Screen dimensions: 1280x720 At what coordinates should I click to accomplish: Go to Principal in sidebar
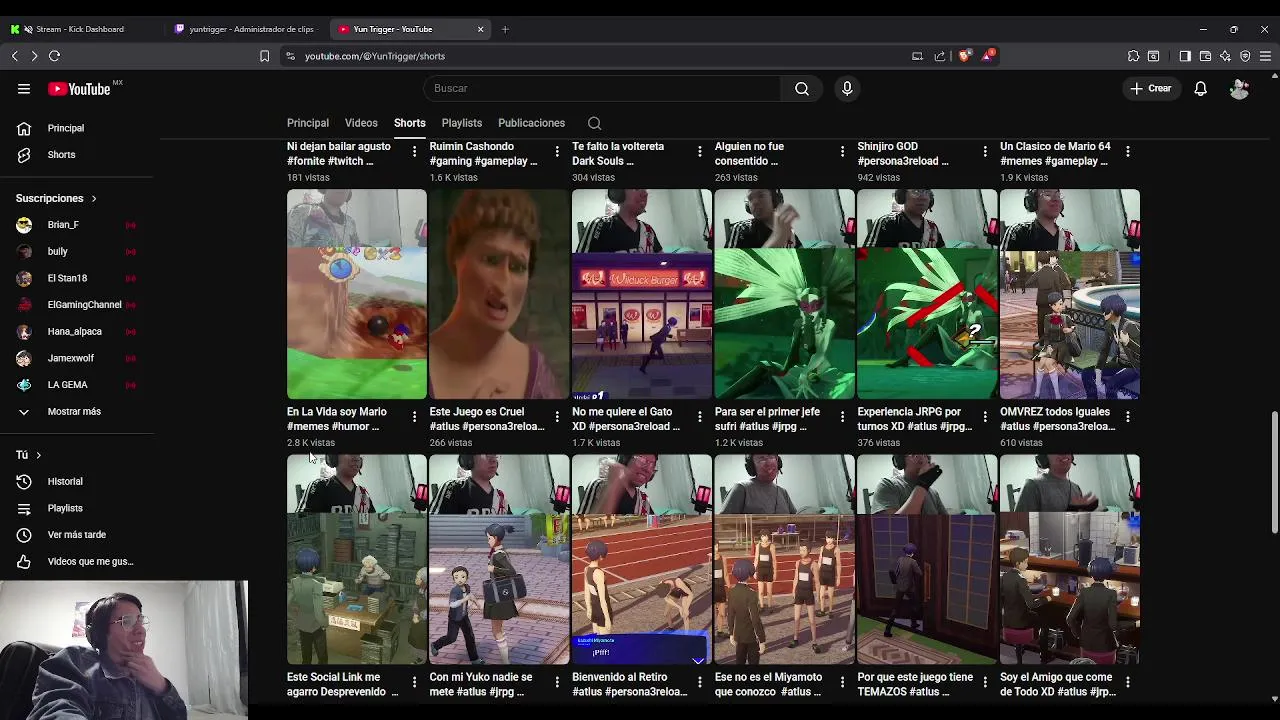[76, 128]
